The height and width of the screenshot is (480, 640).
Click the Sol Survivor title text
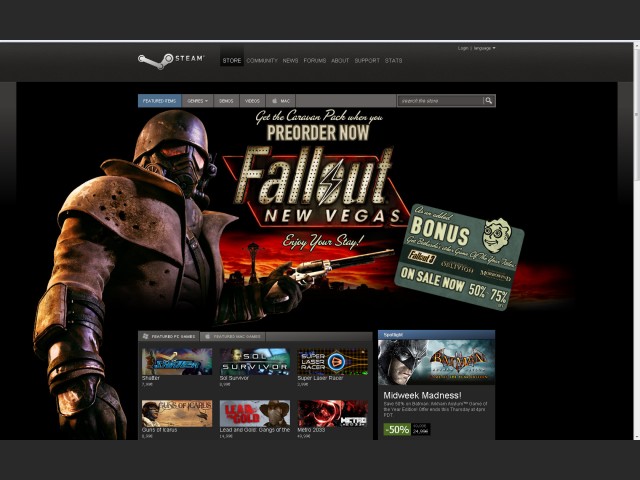coord(234,378)
